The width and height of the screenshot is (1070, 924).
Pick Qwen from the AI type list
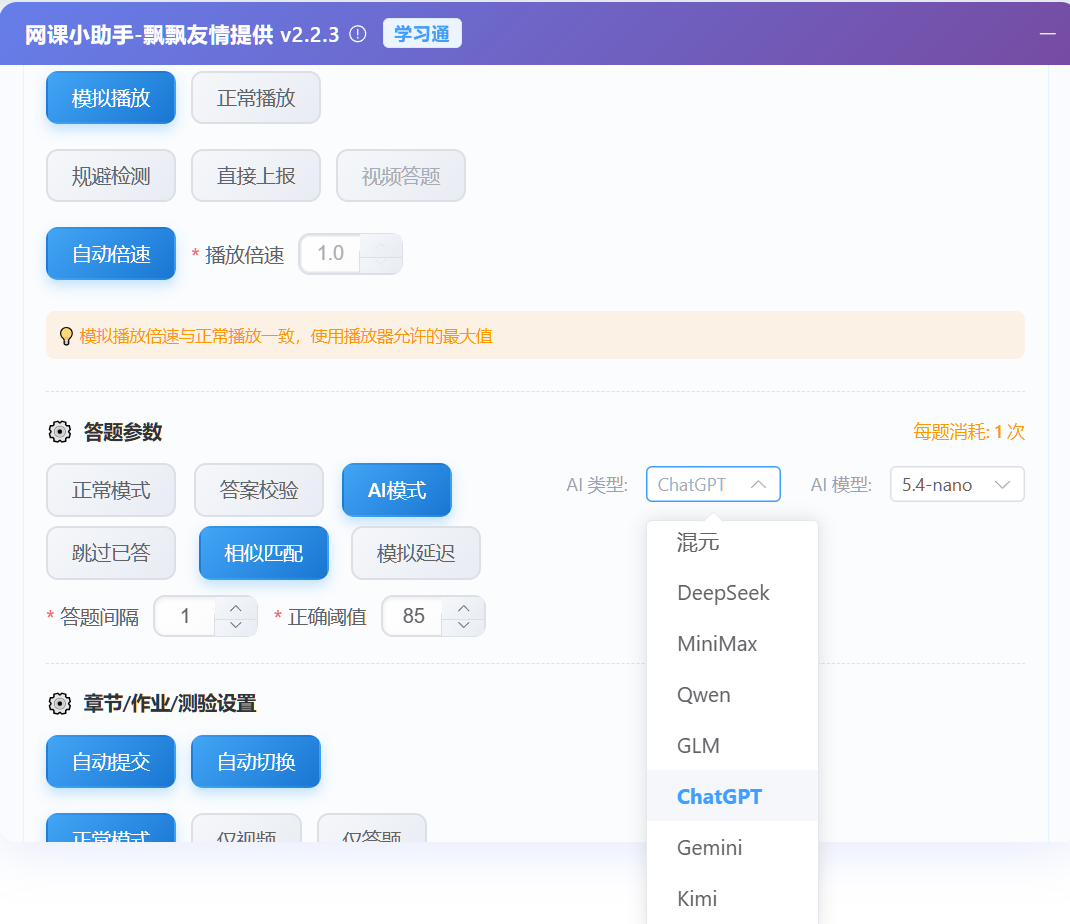click(x=704, y=695)
